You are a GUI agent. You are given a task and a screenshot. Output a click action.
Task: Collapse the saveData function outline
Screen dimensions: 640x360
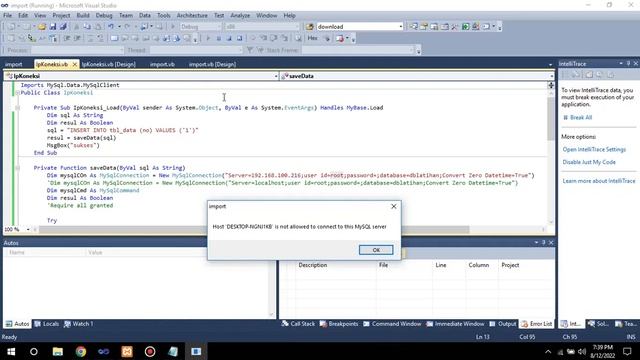(x=18, y=168)
